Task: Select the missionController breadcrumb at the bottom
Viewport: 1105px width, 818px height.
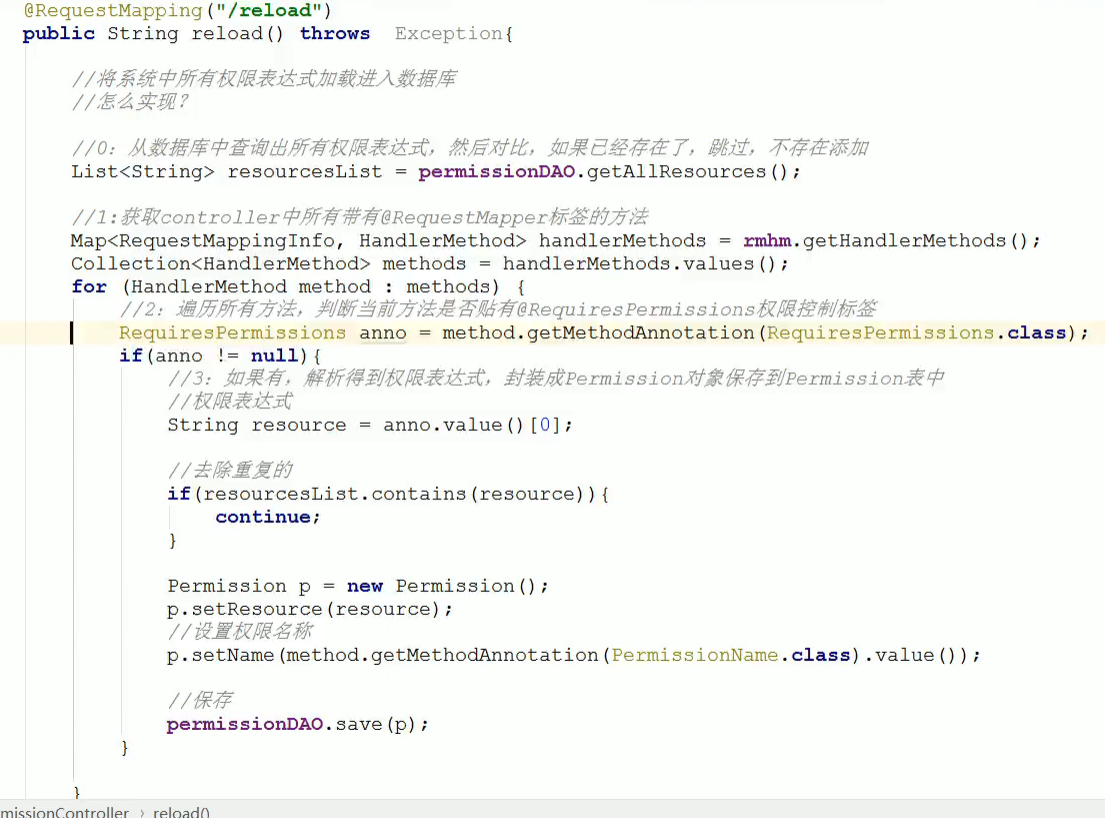Action: point(65,812)
